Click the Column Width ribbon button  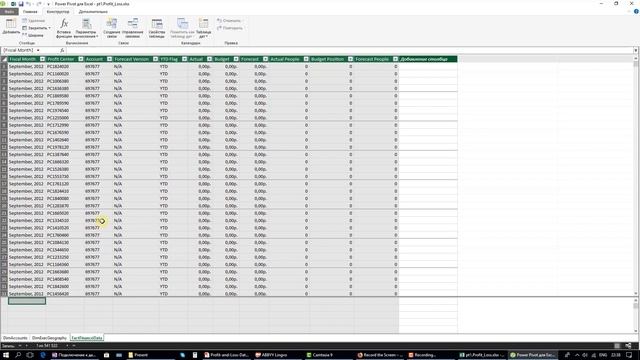[33, 35]
